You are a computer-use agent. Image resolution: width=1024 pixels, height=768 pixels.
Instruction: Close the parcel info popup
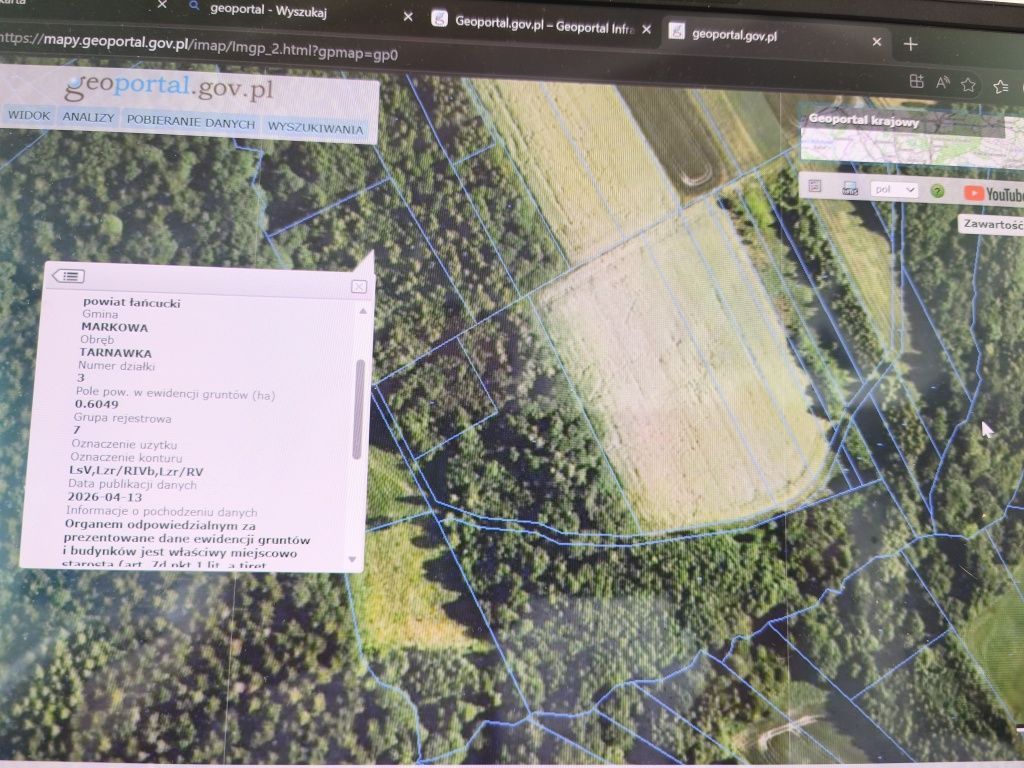(x=359, y=286)
